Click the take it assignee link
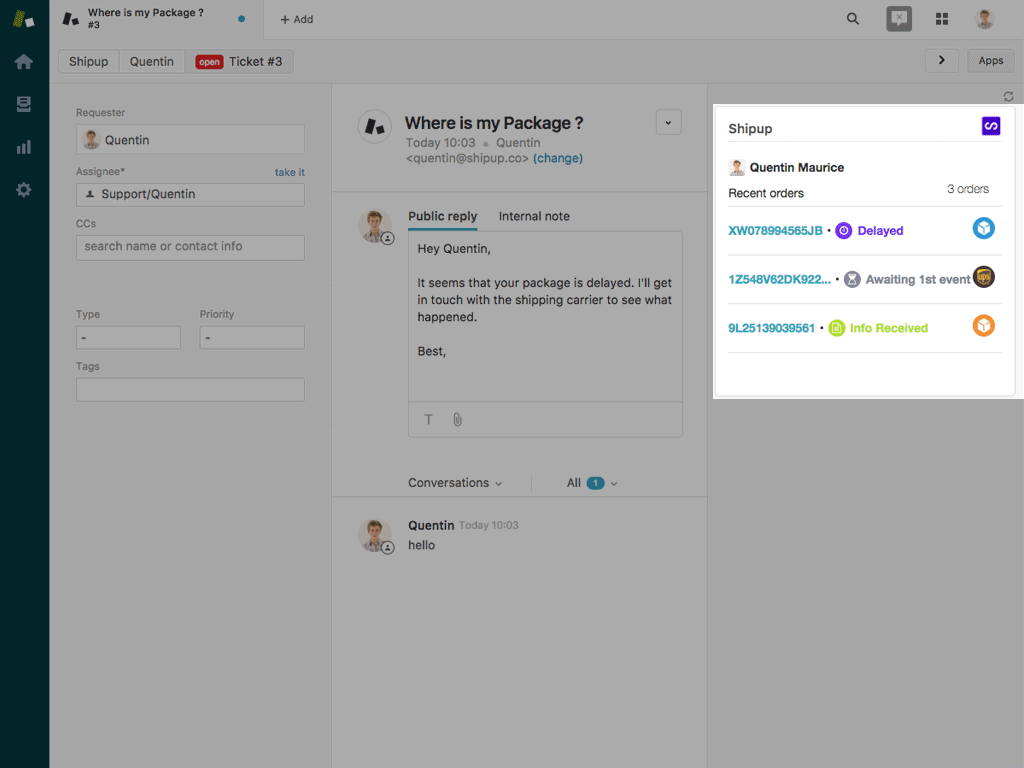The height and width of the screenshot is (768, 1024). click(x=289, y=172)
